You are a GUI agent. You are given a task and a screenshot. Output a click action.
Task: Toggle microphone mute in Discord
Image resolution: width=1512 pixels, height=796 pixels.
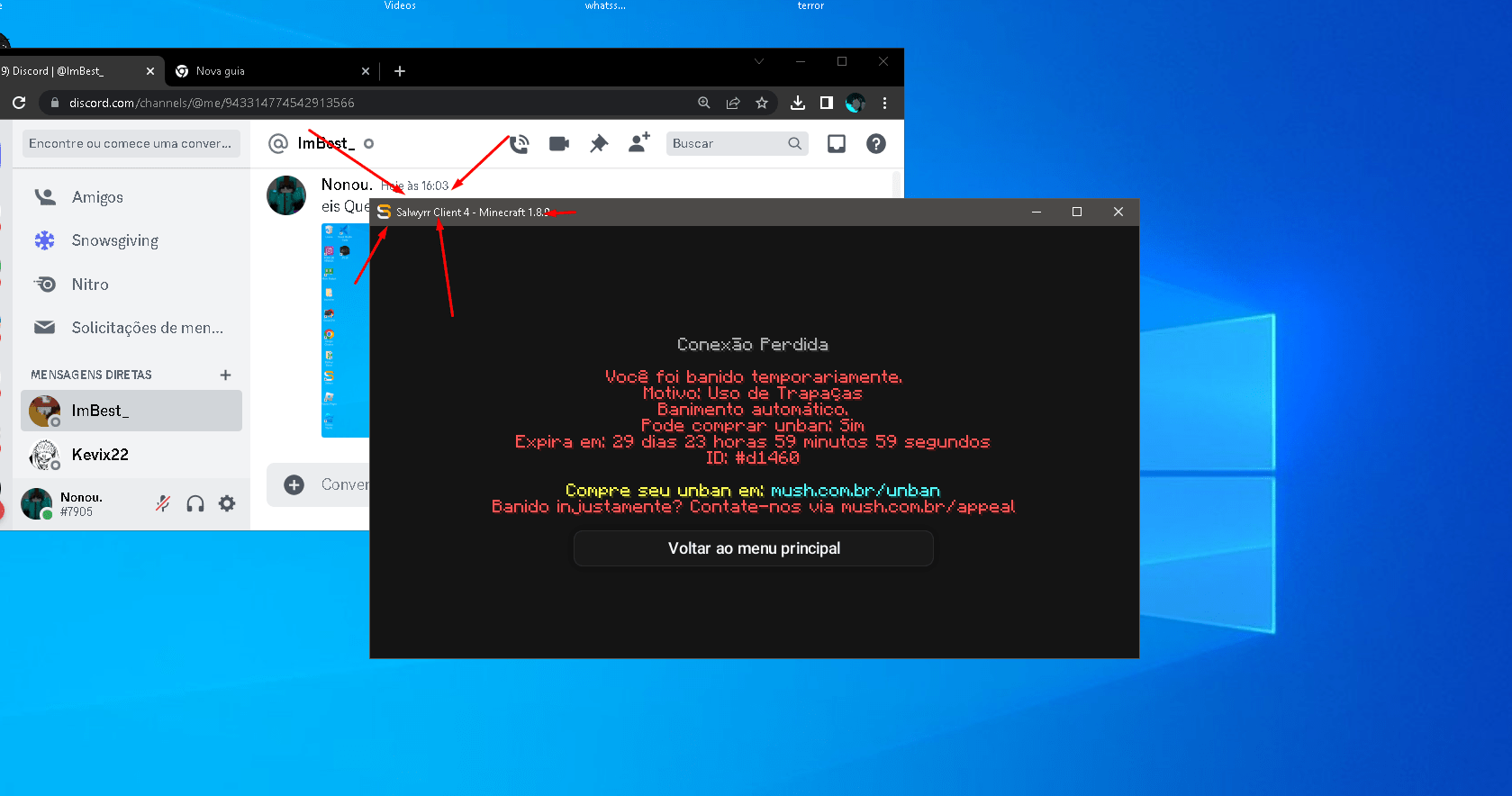[163, 503]
